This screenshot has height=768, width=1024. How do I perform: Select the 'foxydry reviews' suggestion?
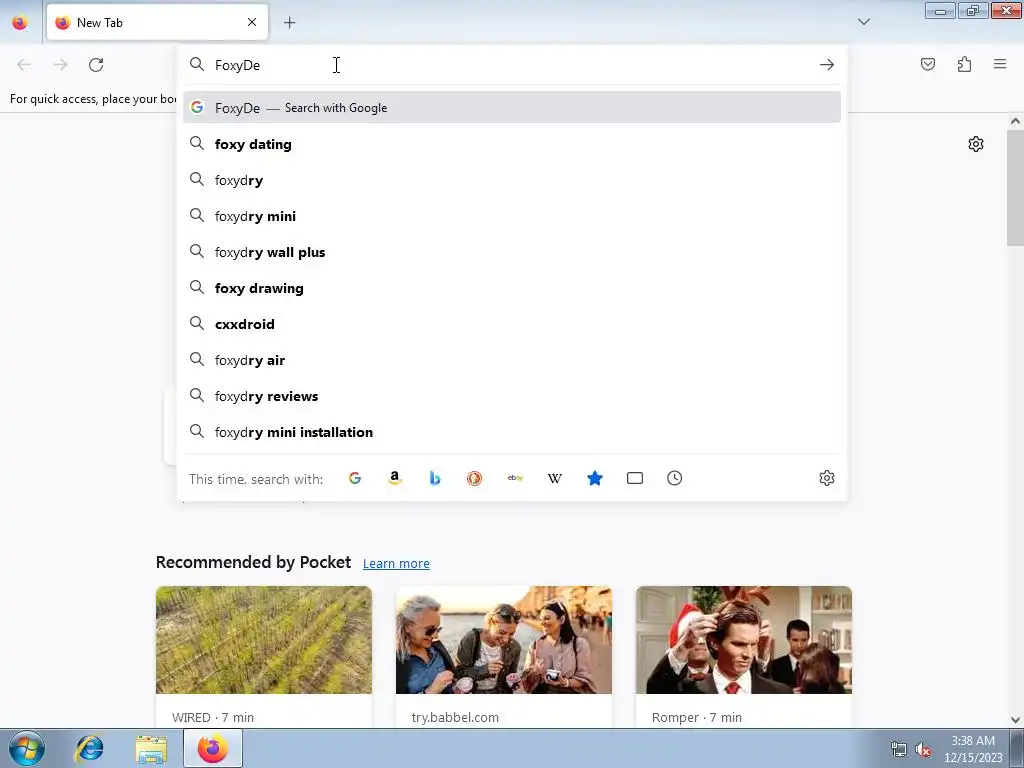click(511, 396)
